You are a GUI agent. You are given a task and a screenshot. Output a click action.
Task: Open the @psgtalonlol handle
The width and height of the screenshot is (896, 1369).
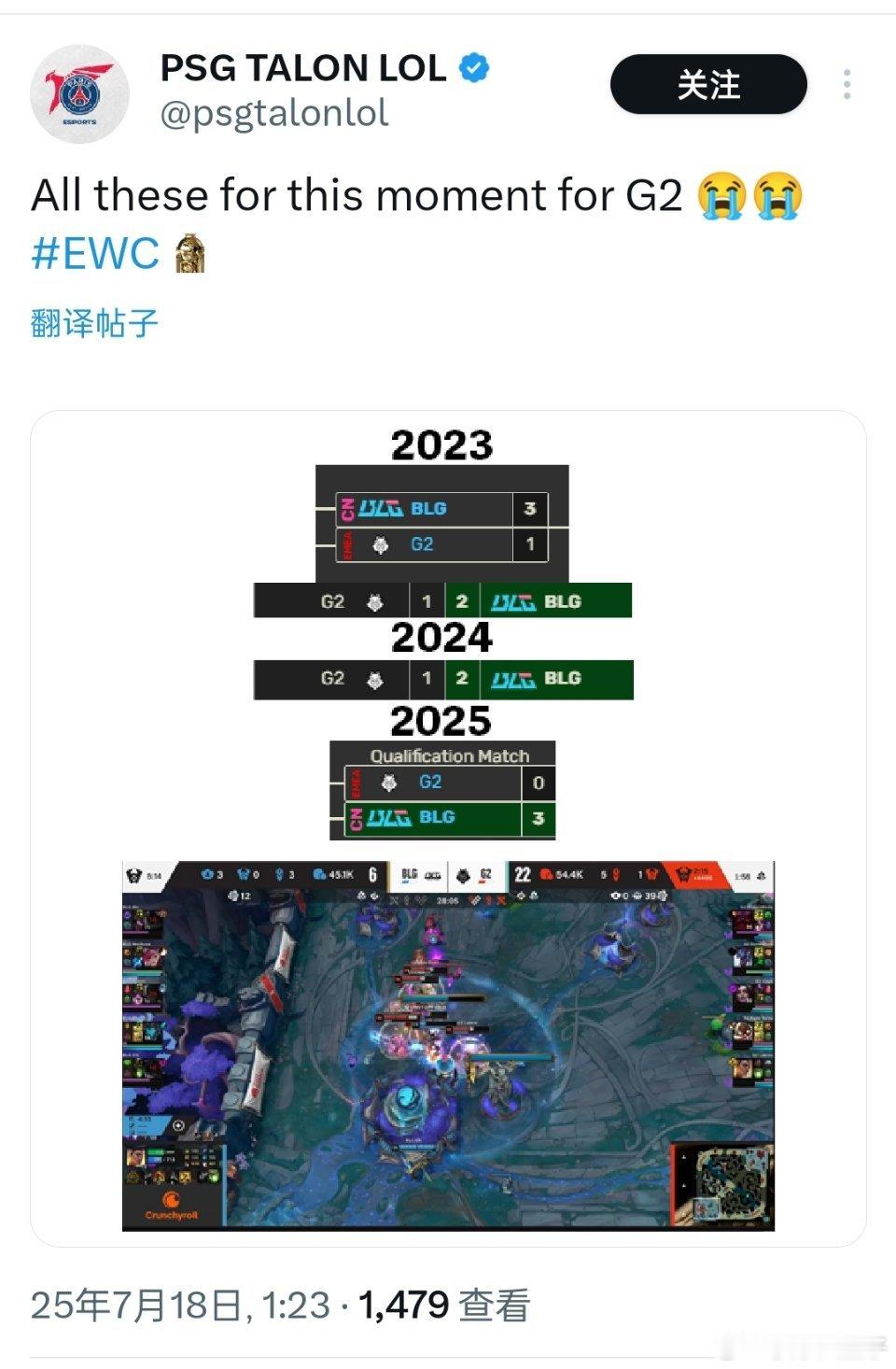(274, 113)
